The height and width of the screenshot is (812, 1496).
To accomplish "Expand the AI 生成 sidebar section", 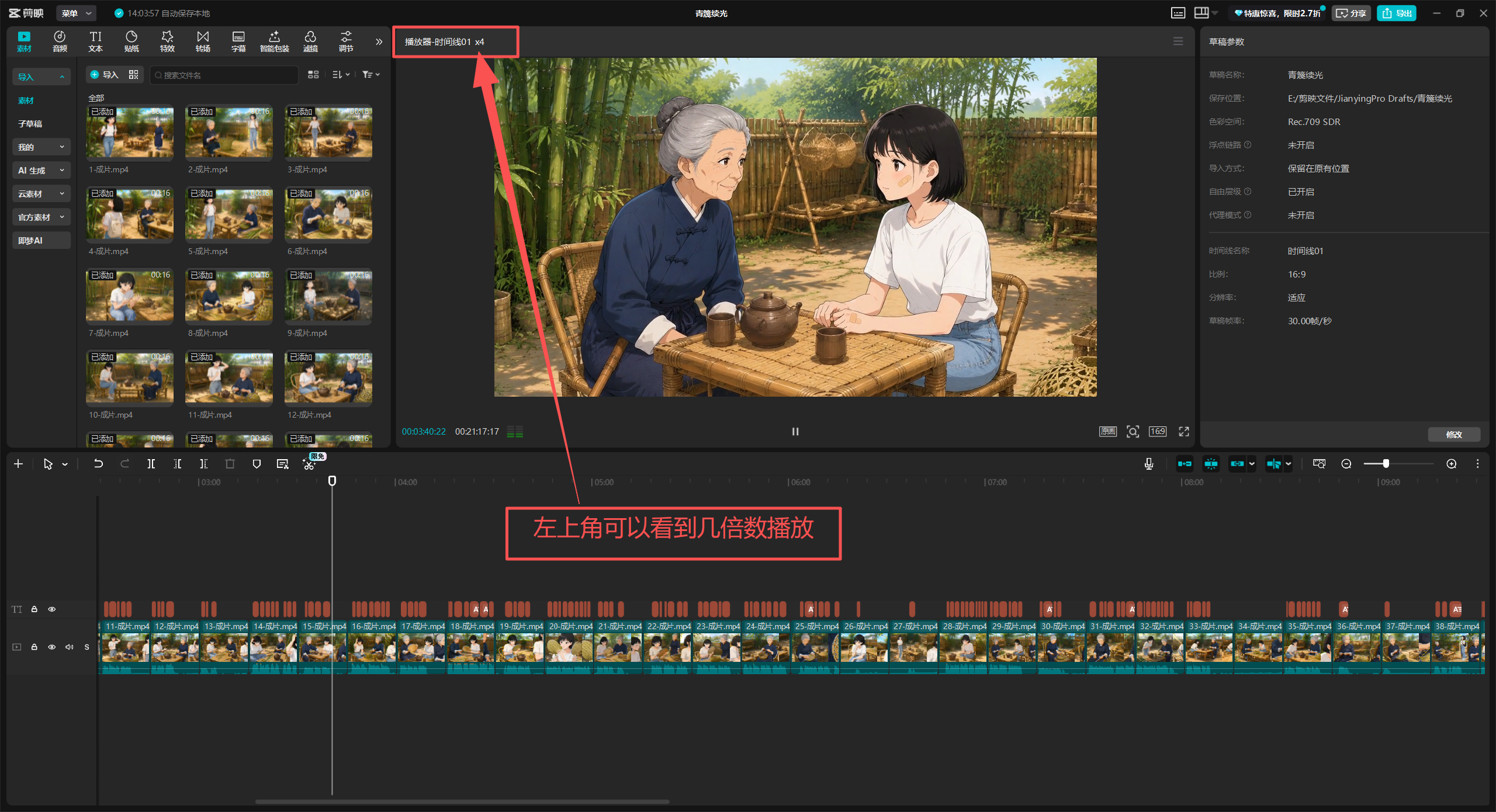I will point(41,171).
